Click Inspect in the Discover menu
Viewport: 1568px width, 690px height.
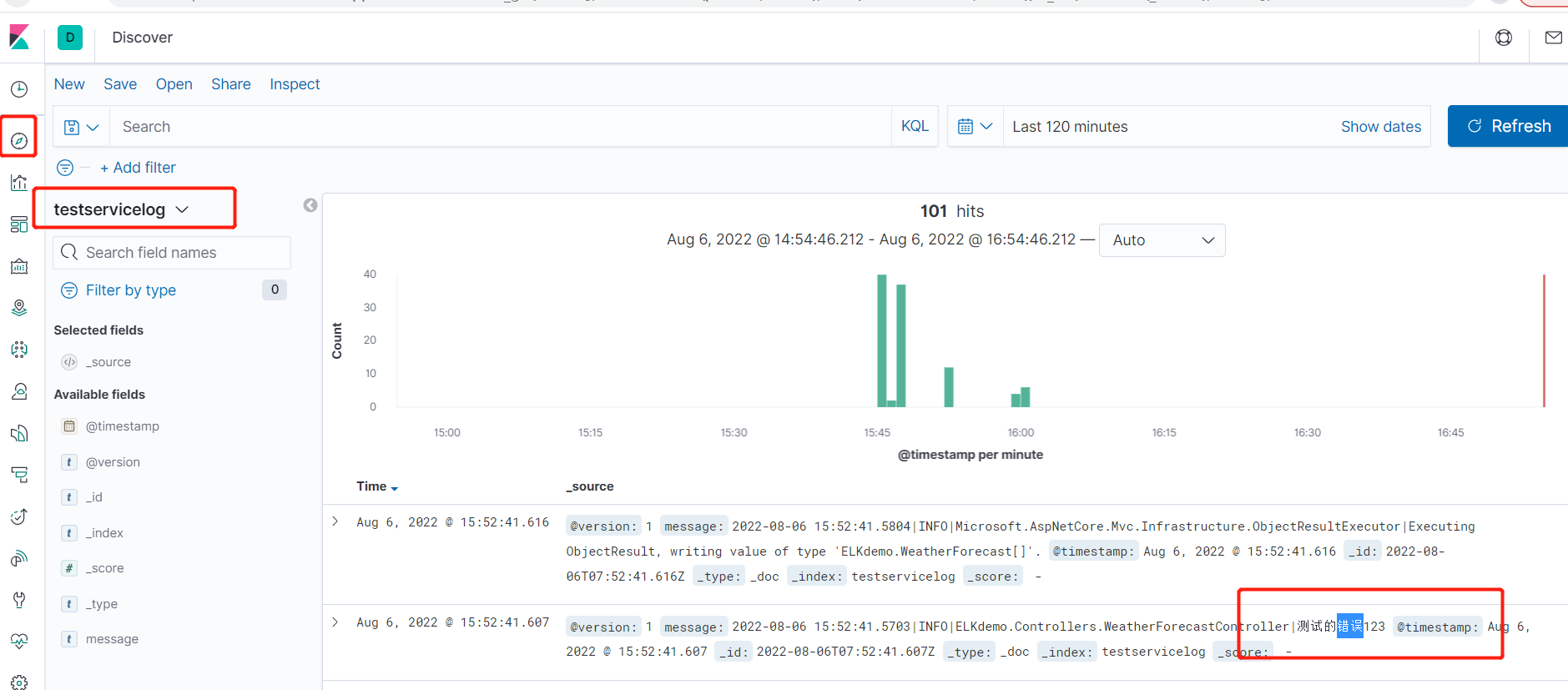tap(295, 84)
